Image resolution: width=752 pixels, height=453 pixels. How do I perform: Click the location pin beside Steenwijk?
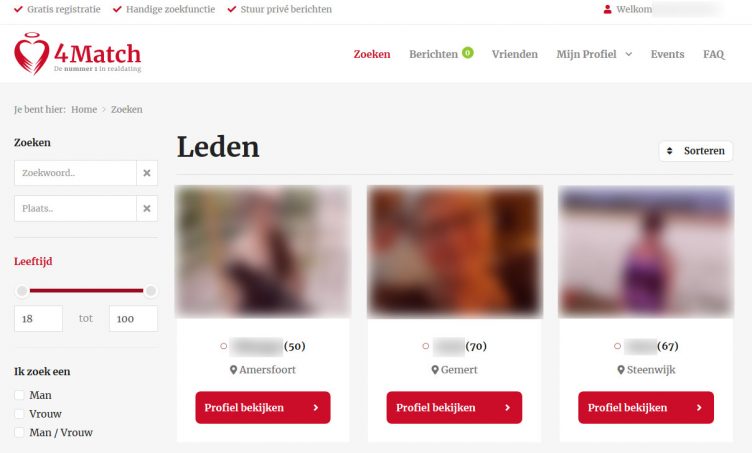coord(621,370)
